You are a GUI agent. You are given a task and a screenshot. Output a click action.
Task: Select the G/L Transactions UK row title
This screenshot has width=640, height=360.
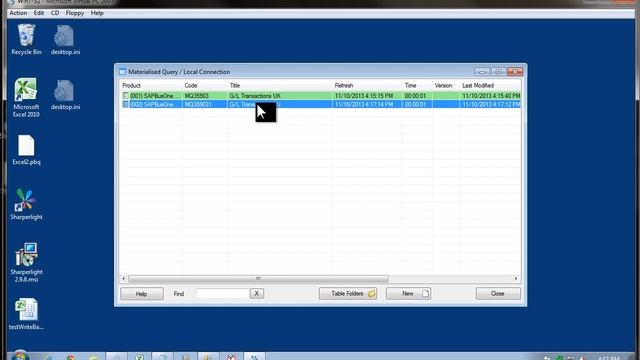coord(255,96)
